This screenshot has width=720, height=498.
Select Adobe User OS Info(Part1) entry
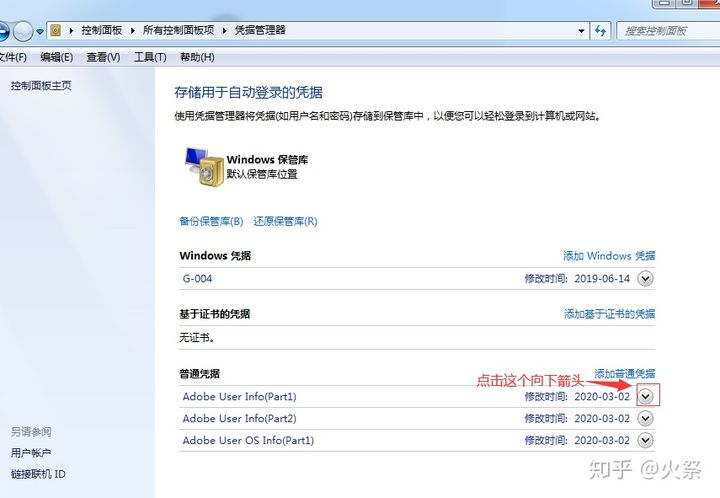pyautogui.click(x=416, y=440)
